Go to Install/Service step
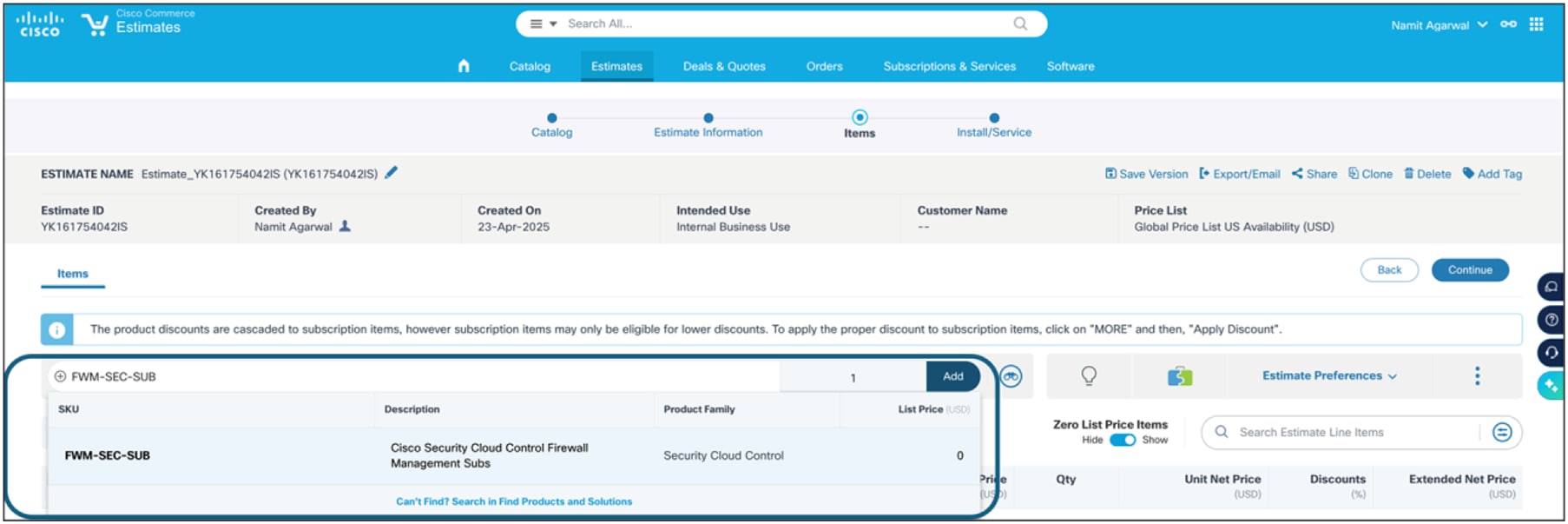 (x=994, y=125)
